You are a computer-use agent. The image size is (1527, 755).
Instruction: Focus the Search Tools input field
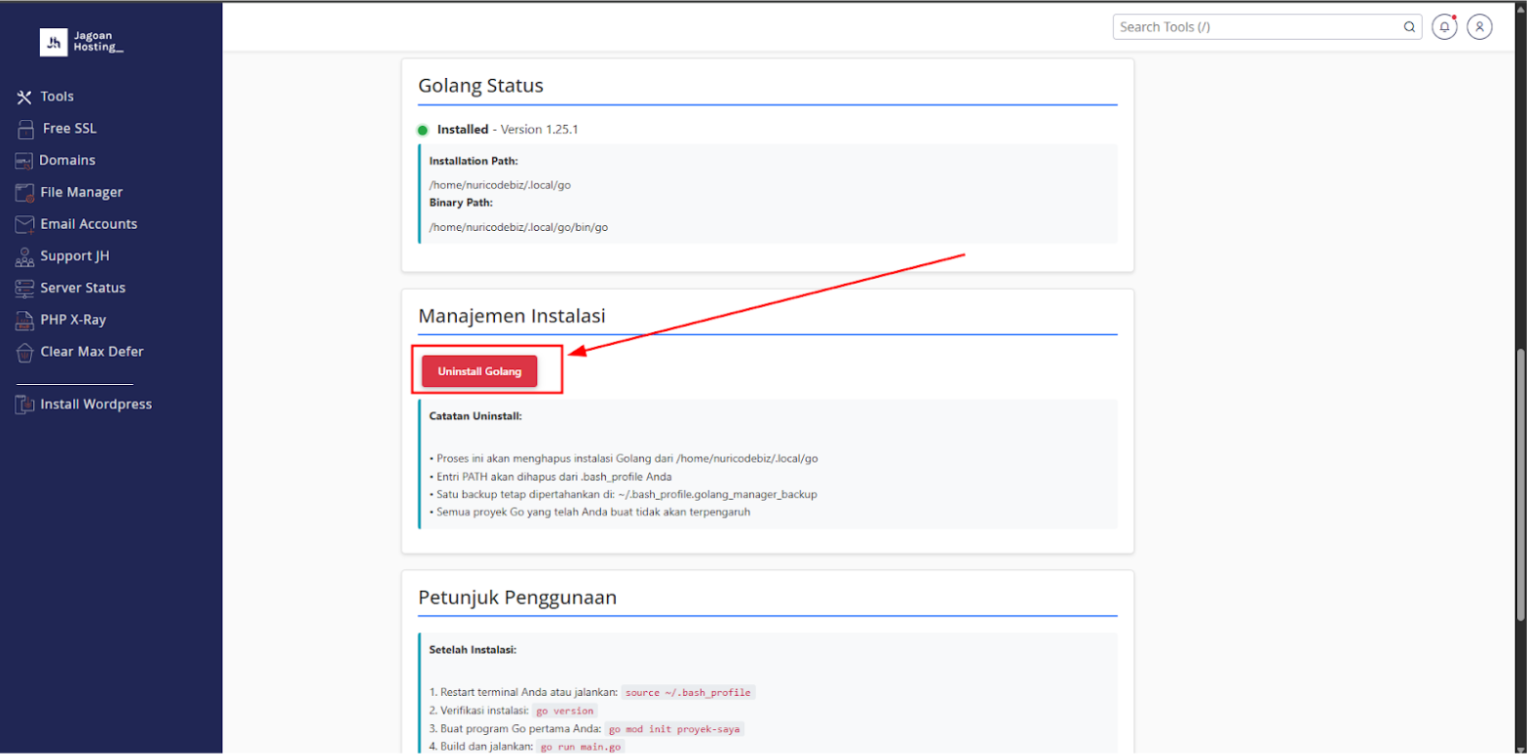coord(1255,27)
